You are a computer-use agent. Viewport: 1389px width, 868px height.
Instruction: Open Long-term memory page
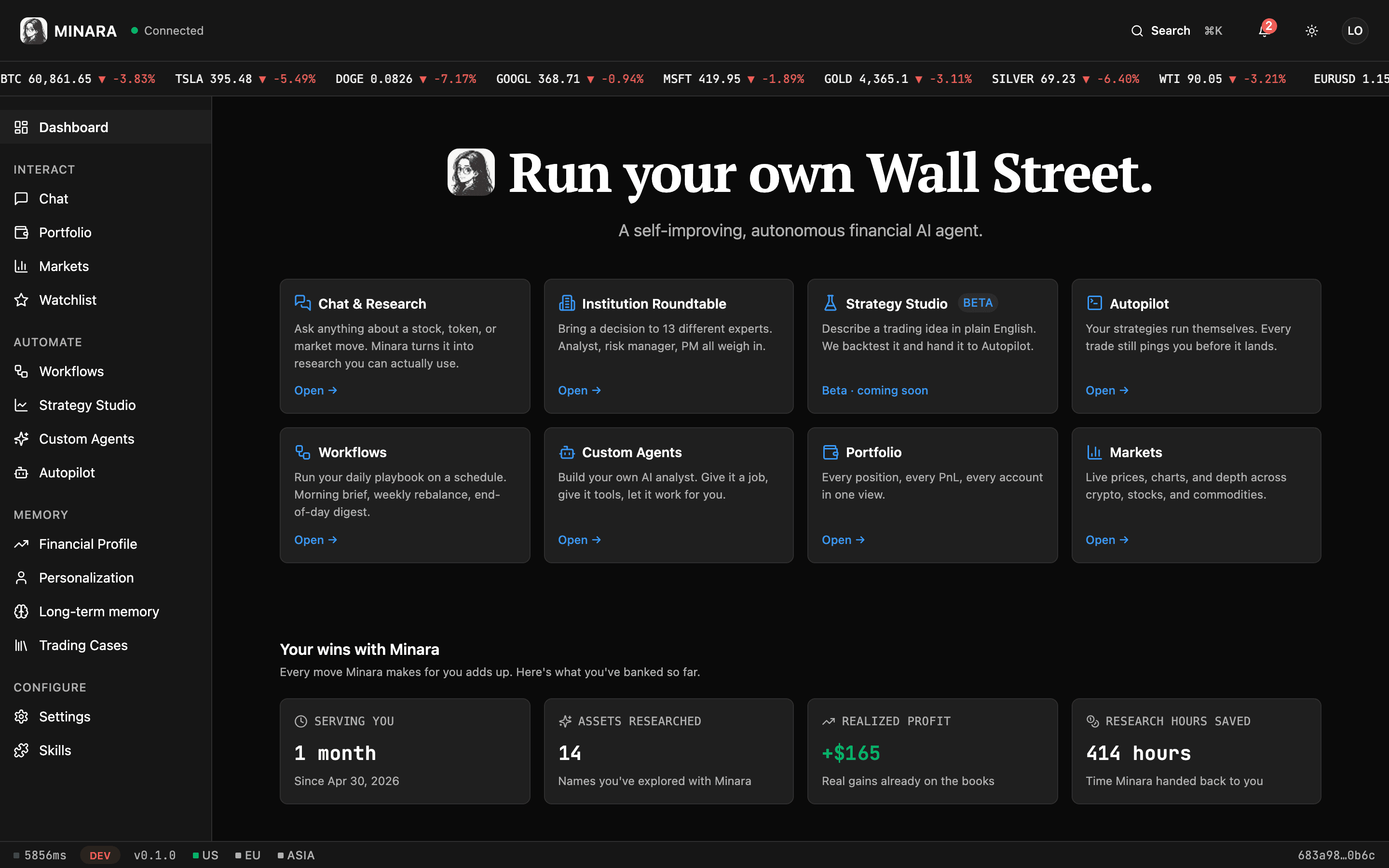tap(106, 612)
